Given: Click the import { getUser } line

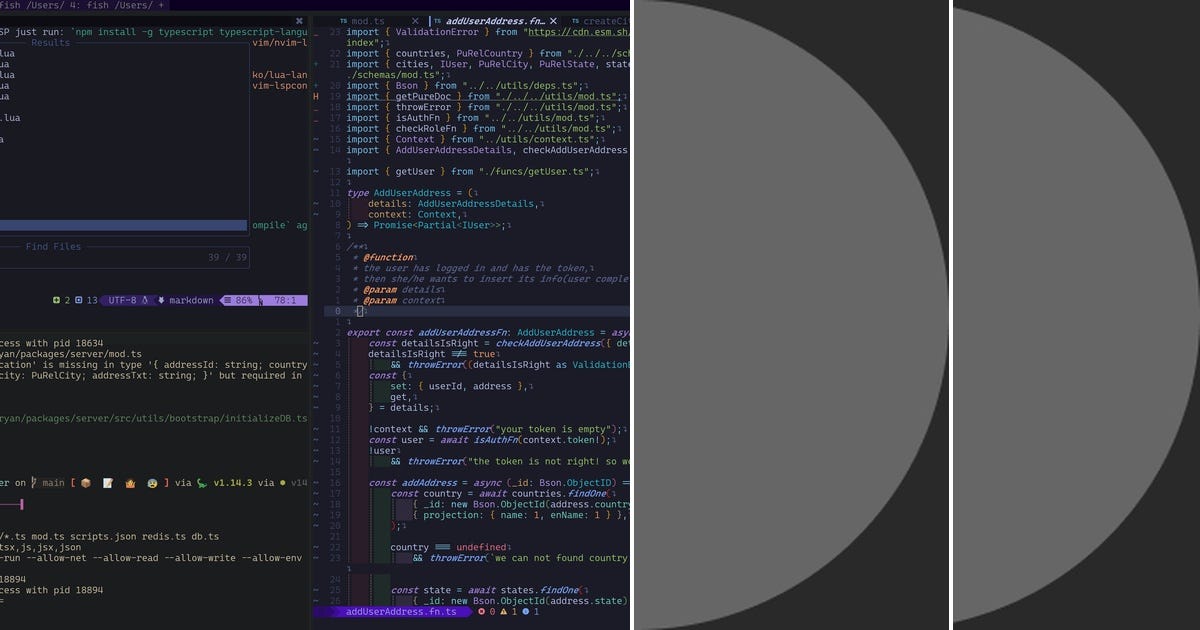Looking at the screenshot, I should pyautogui.click(x=473, y=172).
